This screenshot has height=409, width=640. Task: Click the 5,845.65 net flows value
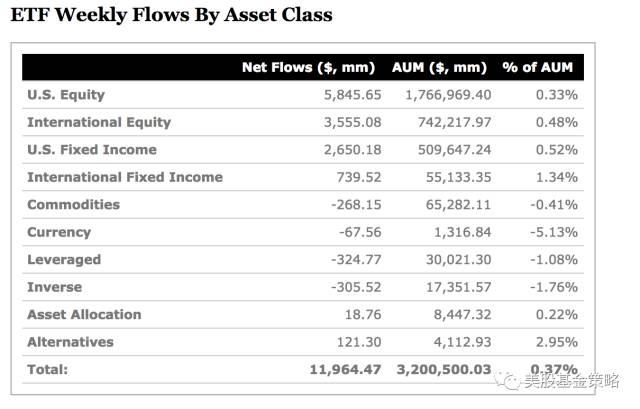(353, 95)
